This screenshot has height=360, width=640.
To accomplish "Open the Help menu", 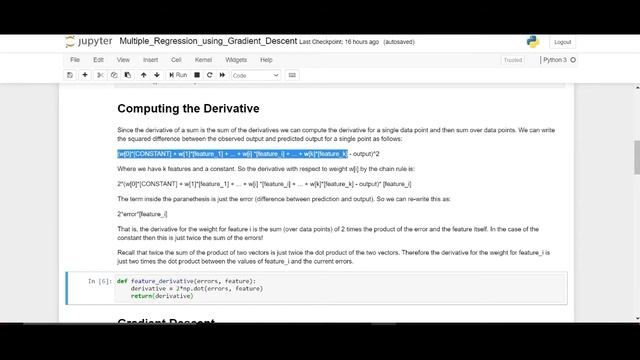I will [x=266, y=60].
